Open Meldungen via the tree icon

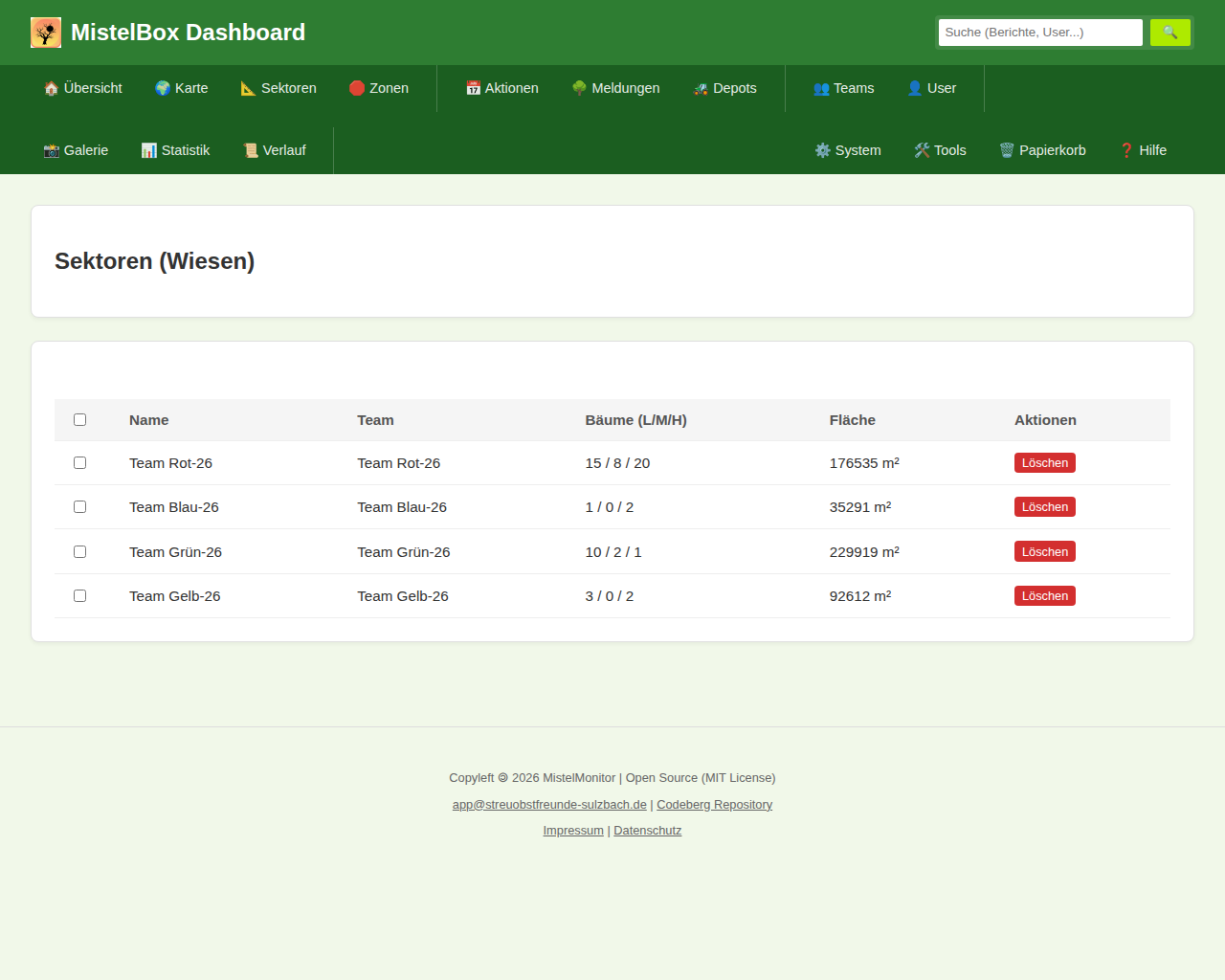[579, 88]
